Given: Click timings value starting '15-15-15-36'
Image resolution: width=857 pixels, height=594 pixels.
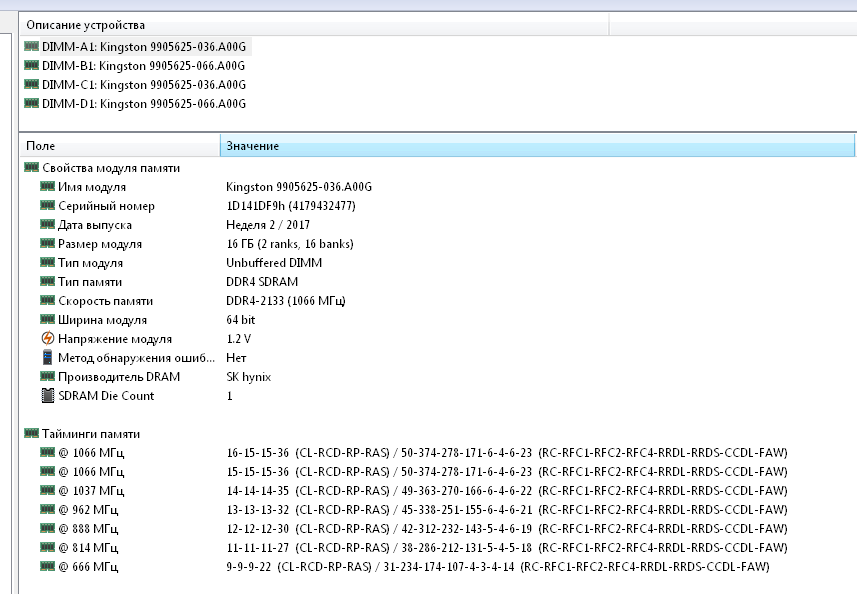Looking at the screenshot, I should tap(507, 472).
